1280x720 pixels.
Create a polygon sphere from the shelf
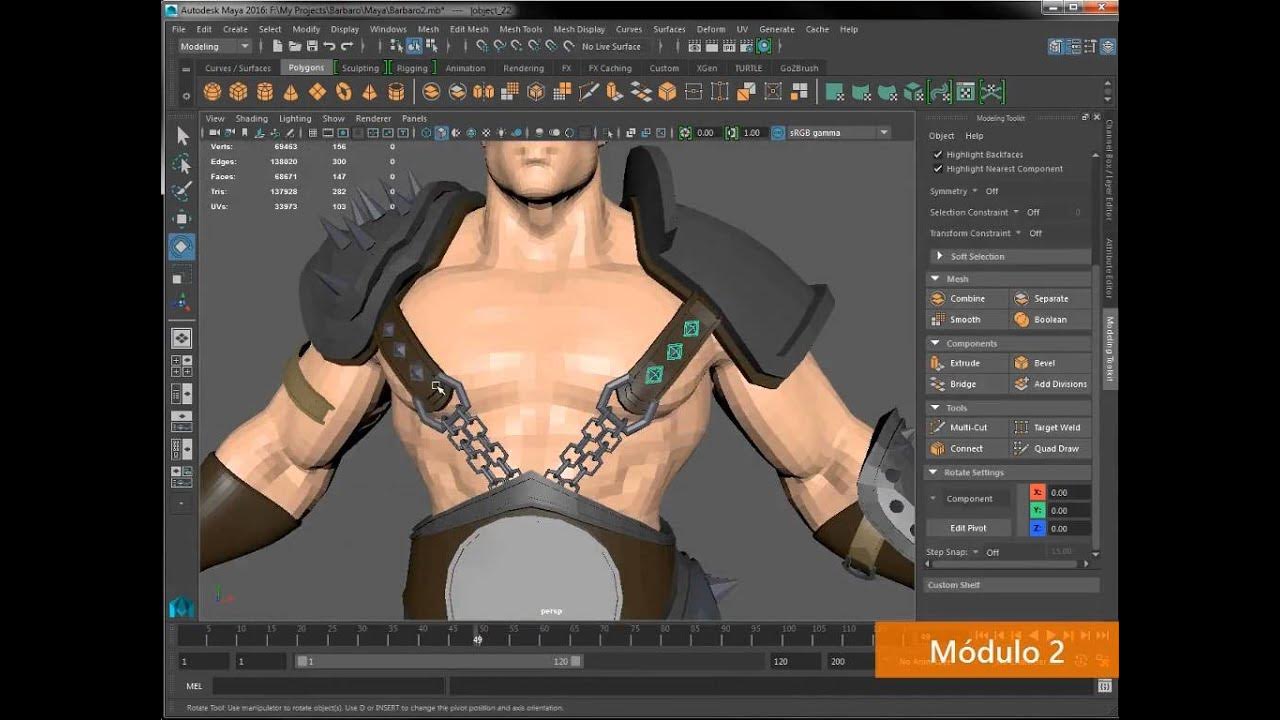click(x=212, y=92)
